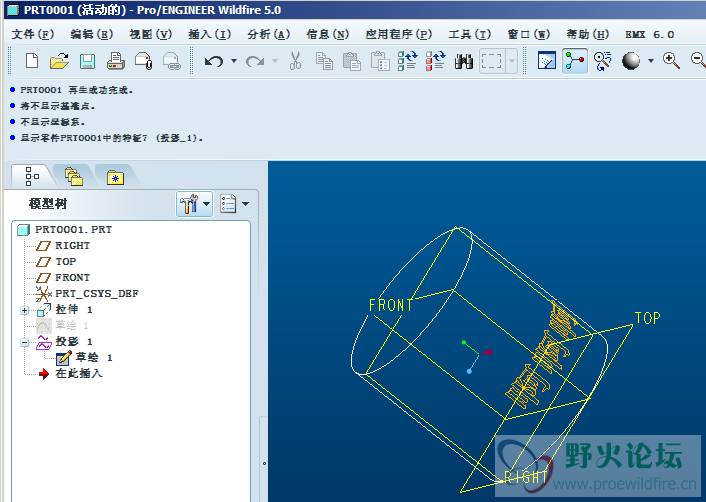Open model tree Settings dropdown
706x502 pixels.
[195, 204]
